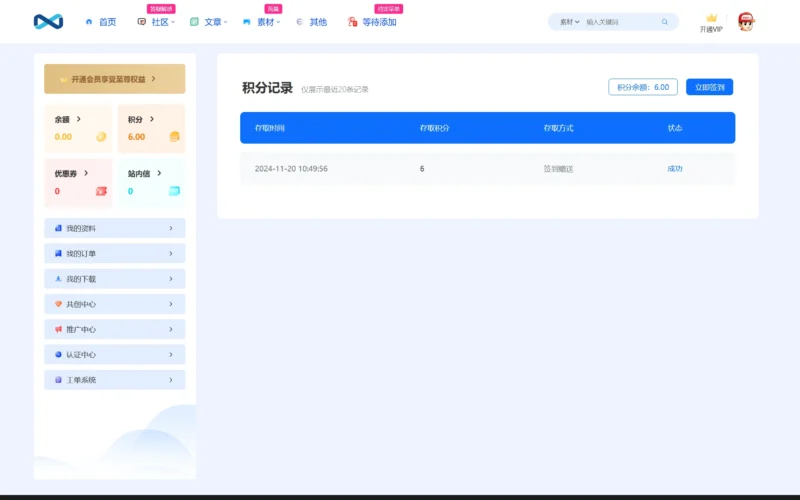
Task: Click the coin icon in 余额 card
Action: (101, 137)
